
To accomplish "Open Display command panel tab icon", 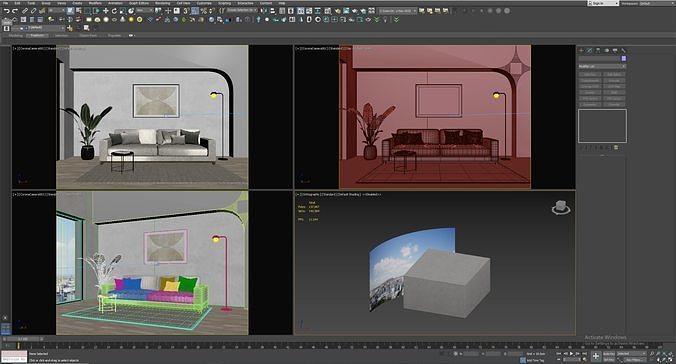I will tap(615, 50).
